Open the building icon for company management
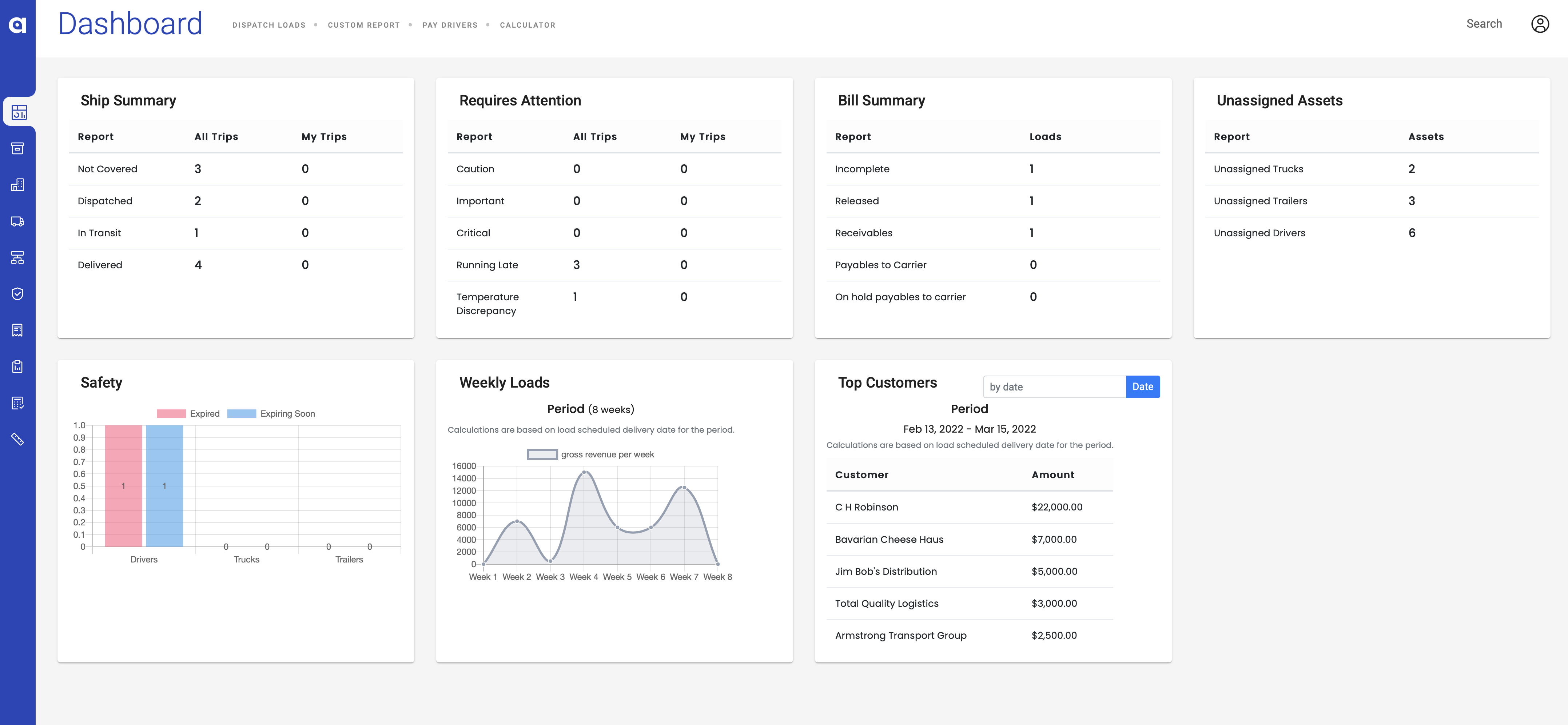Image resolution: width=1568 pixels, height=725 pixels. (x=18, y=184)
